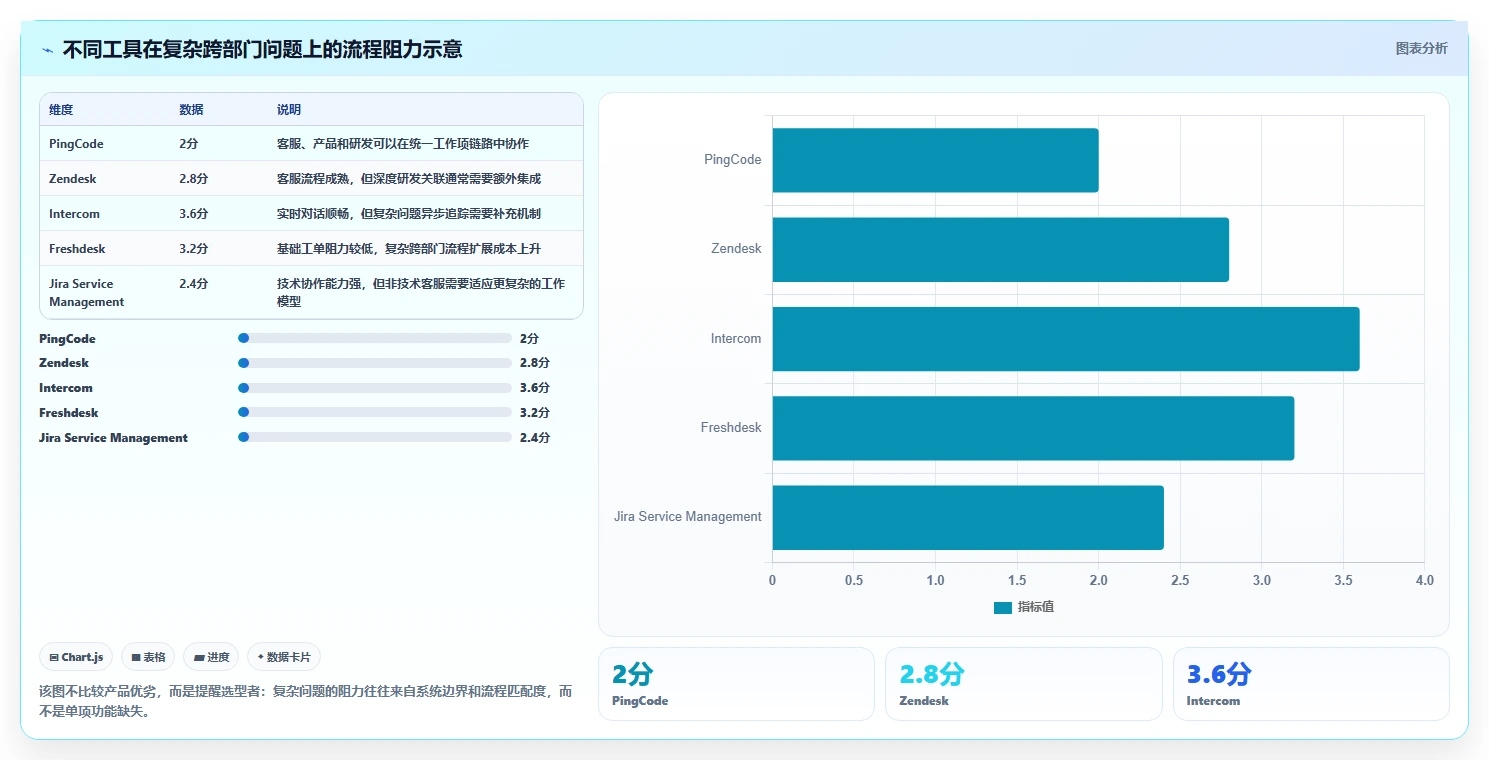Click the PingCode progress bar
Screen dimensions: 1489x760
click(375, 338)
